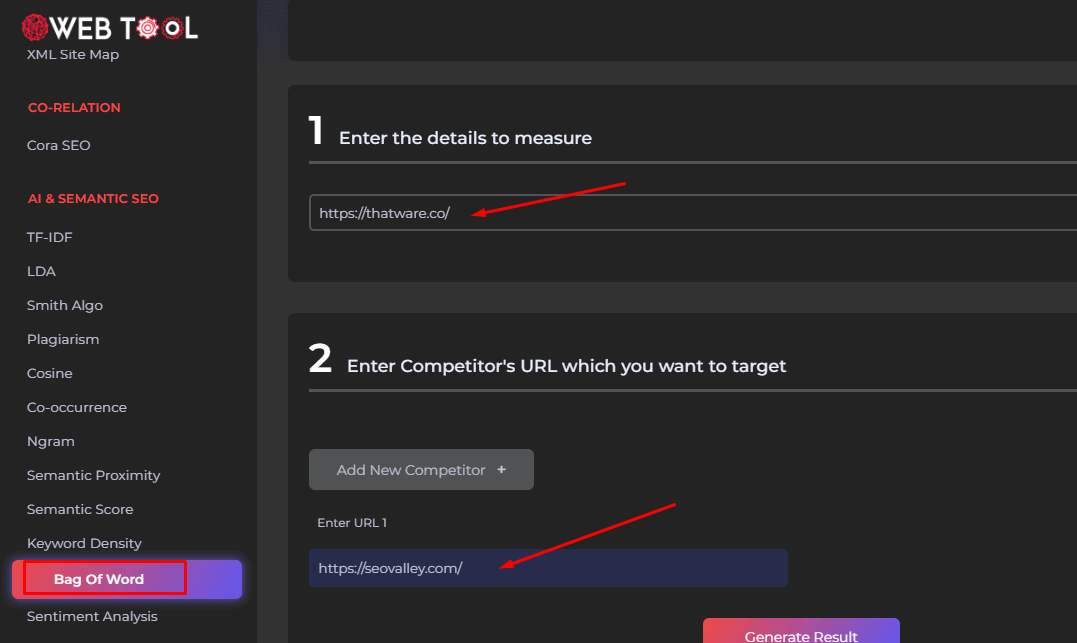Open Sentiment Analysis tool
Screen dimensions: 1077x643
[92, 616]
